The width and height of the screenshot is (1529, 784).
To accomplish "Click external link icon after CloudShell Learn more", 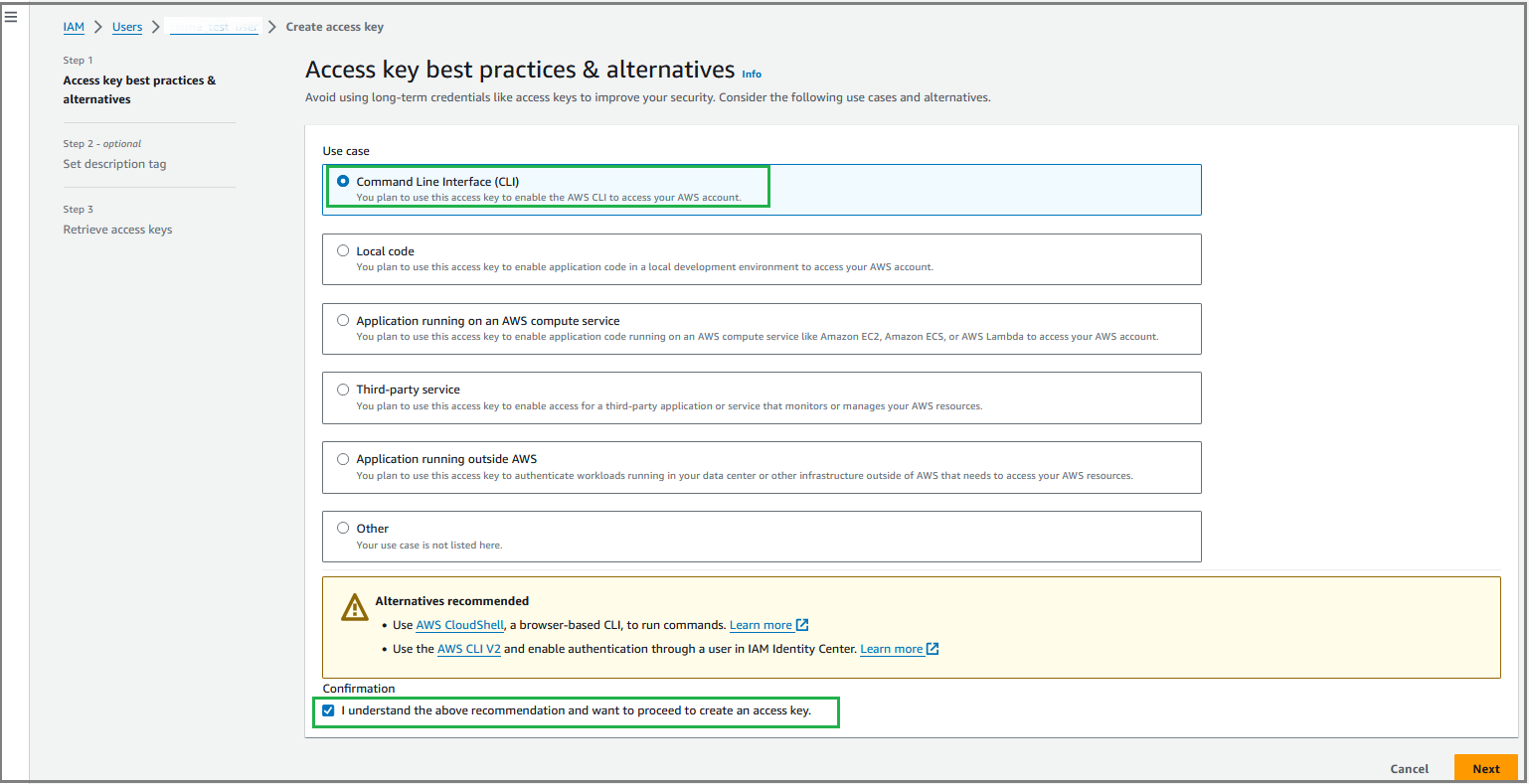I will coord(802,625).
